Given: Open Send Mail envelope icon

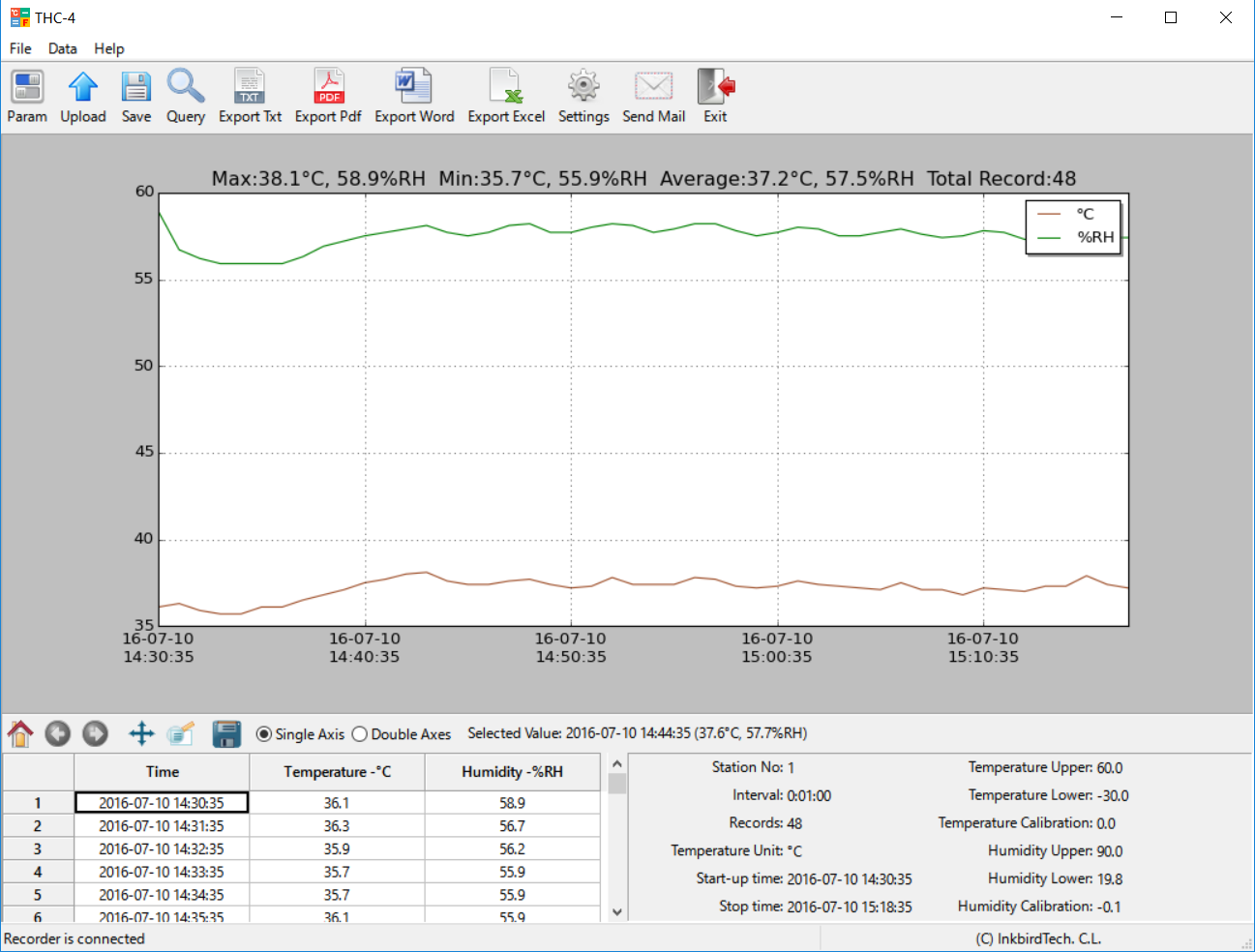Looking at the screenshot, I should point(653,87).
